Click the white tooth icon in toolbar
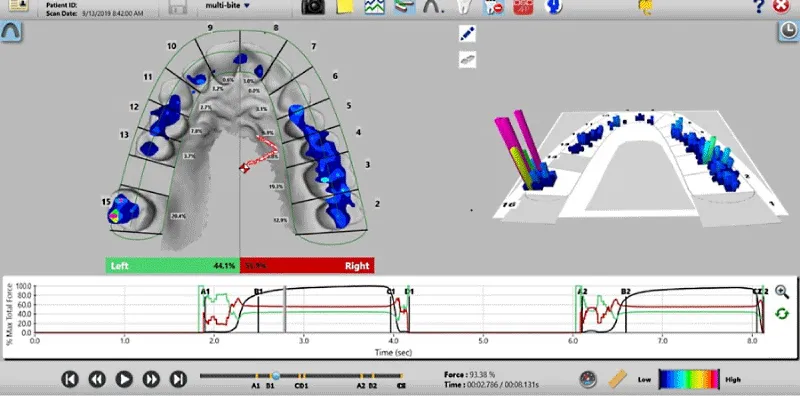Image resolution: width=800 pixels, height=396 pixels. (463, 6)
